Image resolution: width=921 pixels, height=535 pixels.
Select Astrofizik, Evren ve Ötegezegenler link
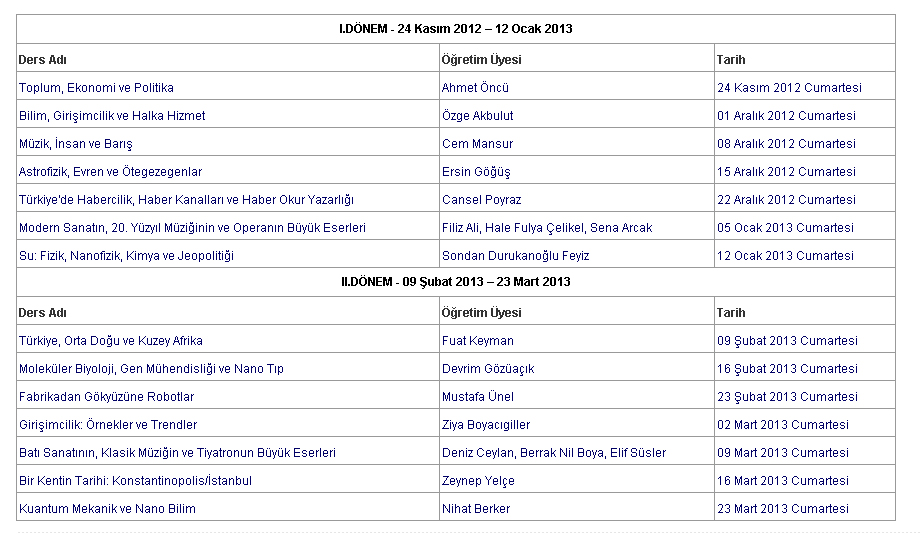click(x=110, y=172)
